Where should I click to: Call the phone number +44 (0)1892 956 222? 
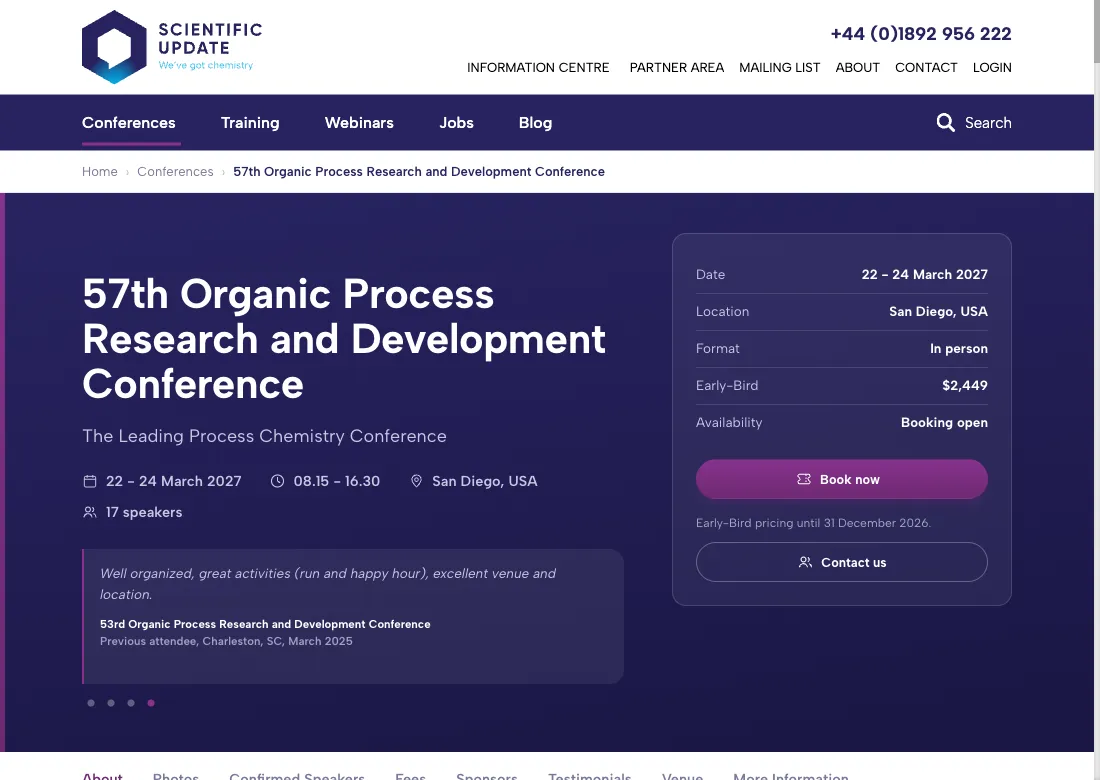click(921, 34)
